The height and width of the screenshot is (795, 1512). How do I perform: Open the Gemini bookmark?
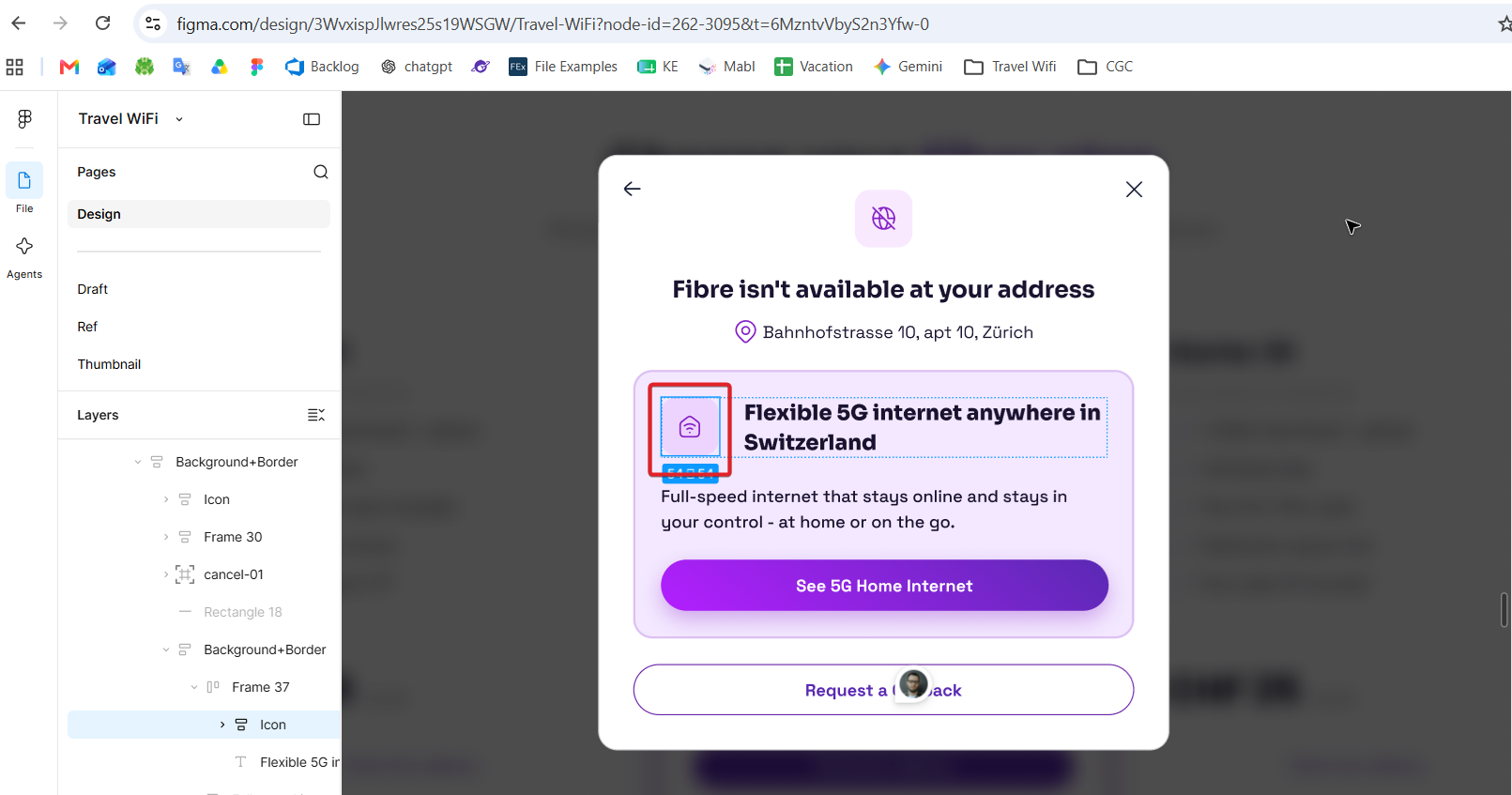[x=908, y=67]
